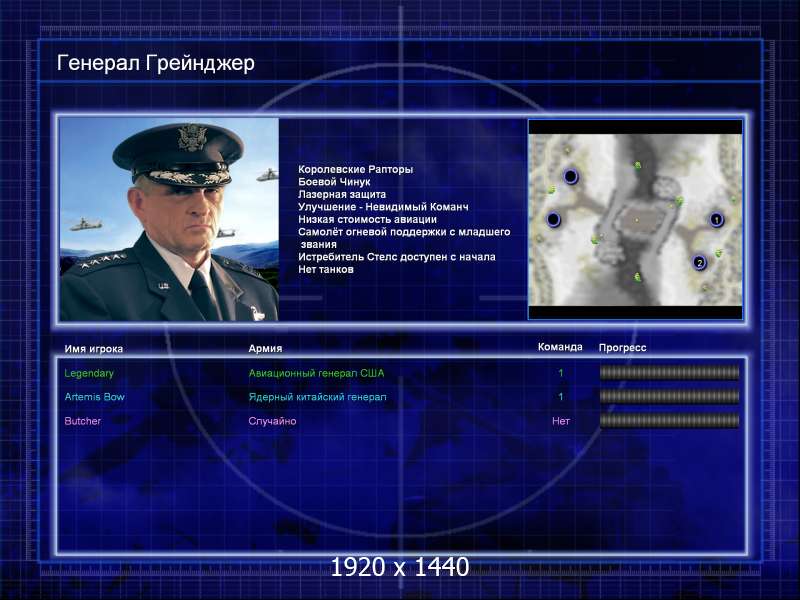This screenshot has height=600, width=800.
Task: Click 'Авиационный генерал США' army label
Action: (x=316, y=373)
